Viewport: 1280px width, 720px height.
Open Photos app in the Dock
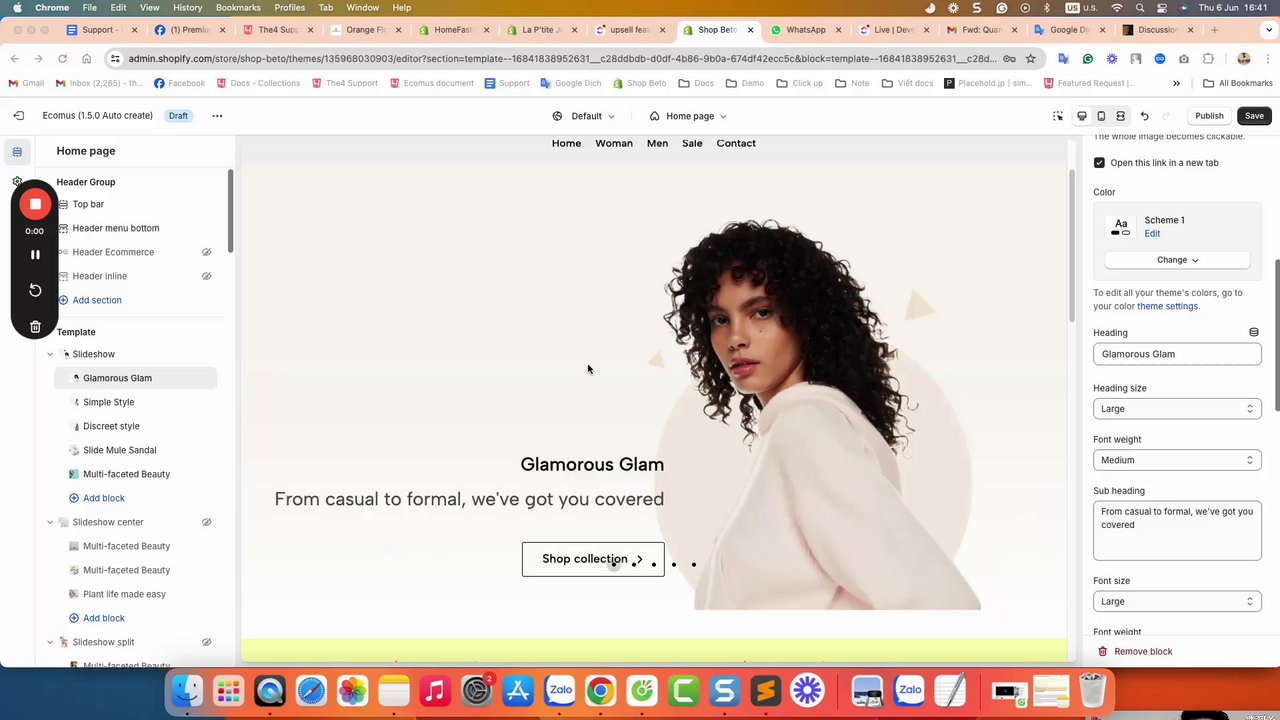(352, 691)
